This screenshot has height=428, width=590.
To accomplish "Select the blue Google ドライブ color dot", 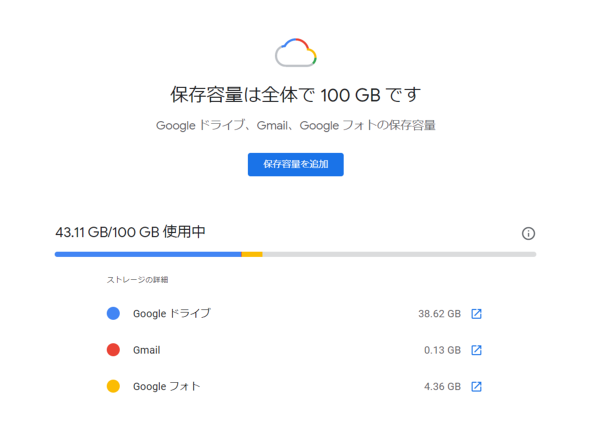I will pyautogui.click(x=113, y=313).
